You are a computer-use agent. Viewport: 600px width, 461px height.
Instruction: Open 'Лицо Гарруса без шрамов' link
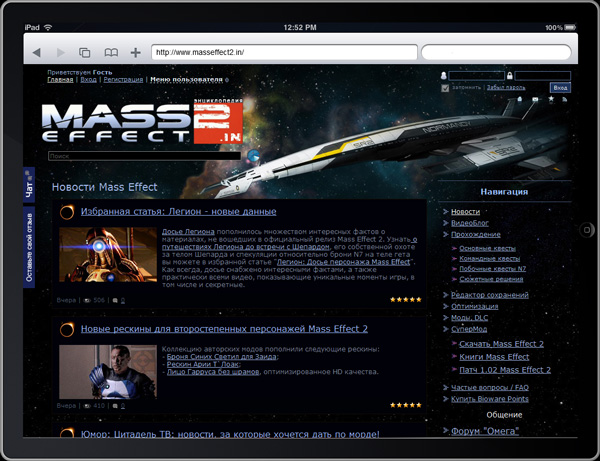(213, 372)
